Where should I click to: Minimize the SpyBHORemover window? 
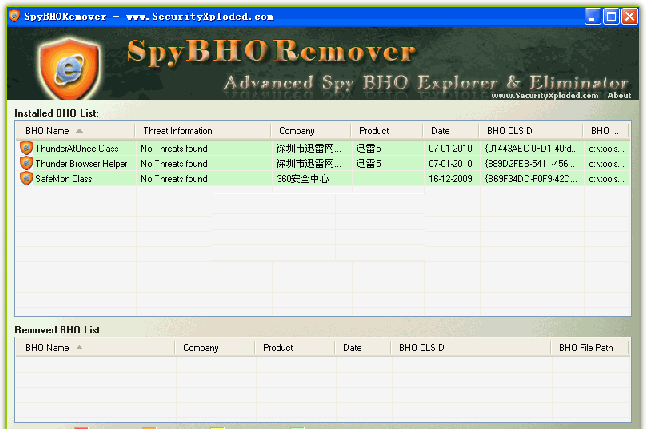592,16
